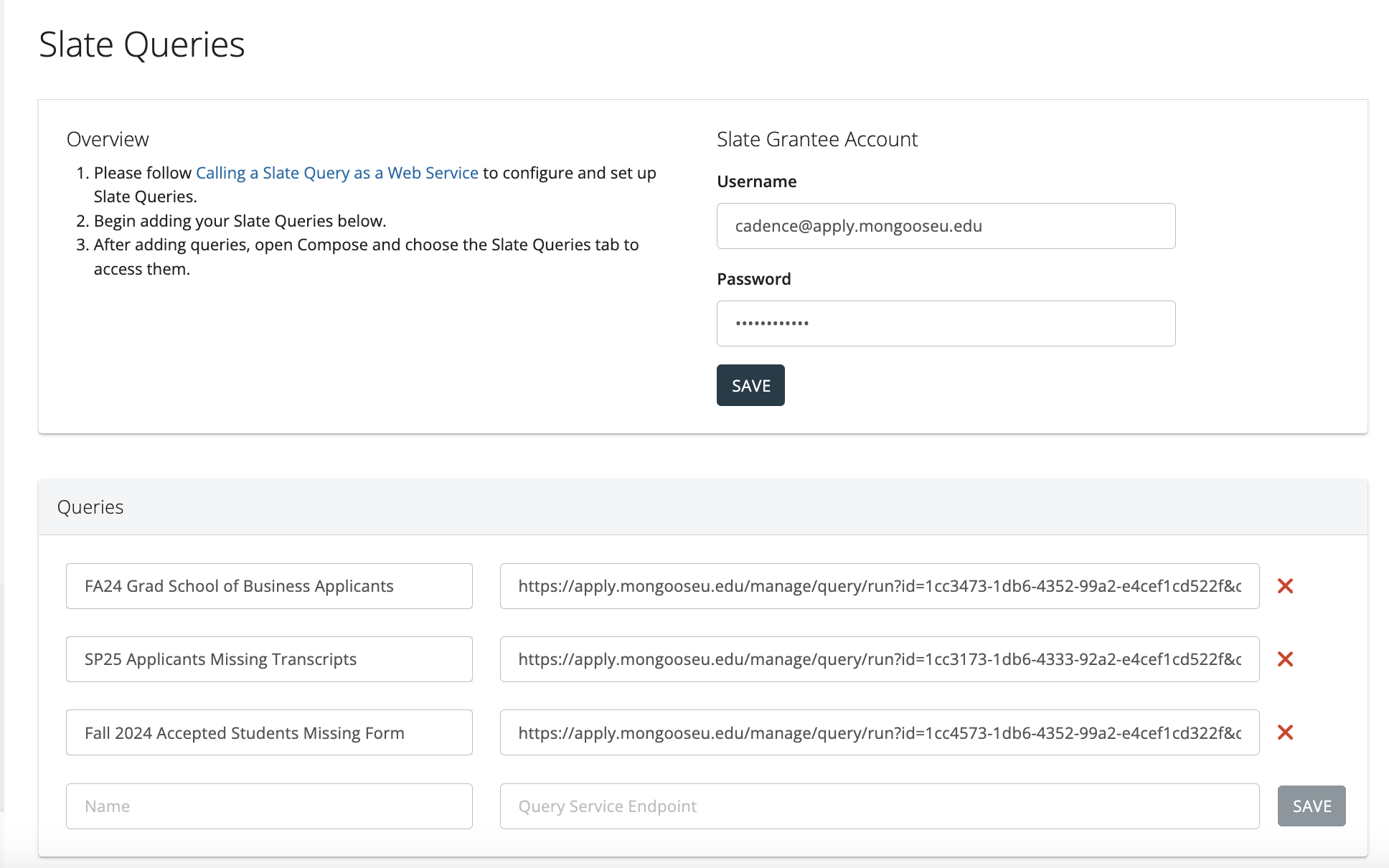This screenshot has width=1389, height=868.
Task: Remove the SP25 Applicants Missing Transcripts query
Action: tap(1285, 659)
